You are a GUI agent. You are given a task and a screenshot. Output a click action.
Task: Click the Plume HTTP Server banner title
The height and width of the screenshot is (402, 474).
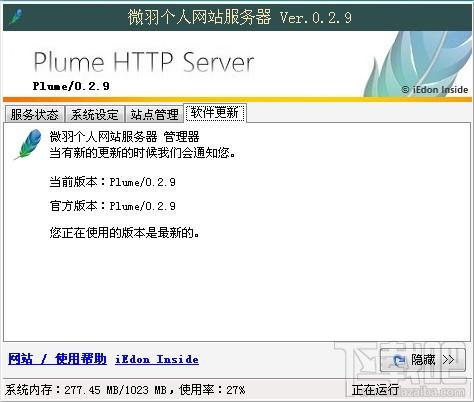(144, 62)
